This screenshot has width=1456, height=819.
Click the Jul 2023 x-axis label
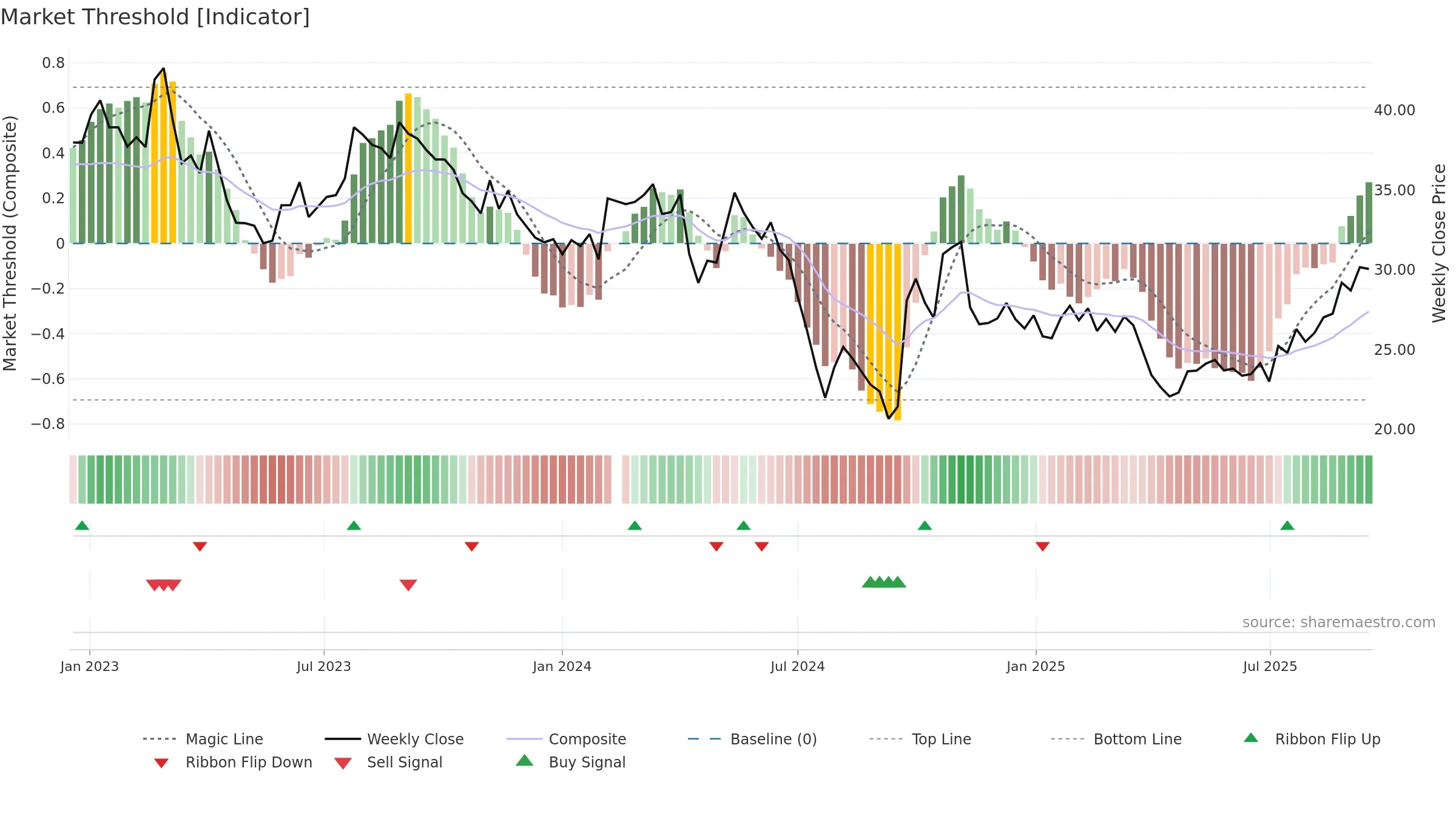click(324, 666)
